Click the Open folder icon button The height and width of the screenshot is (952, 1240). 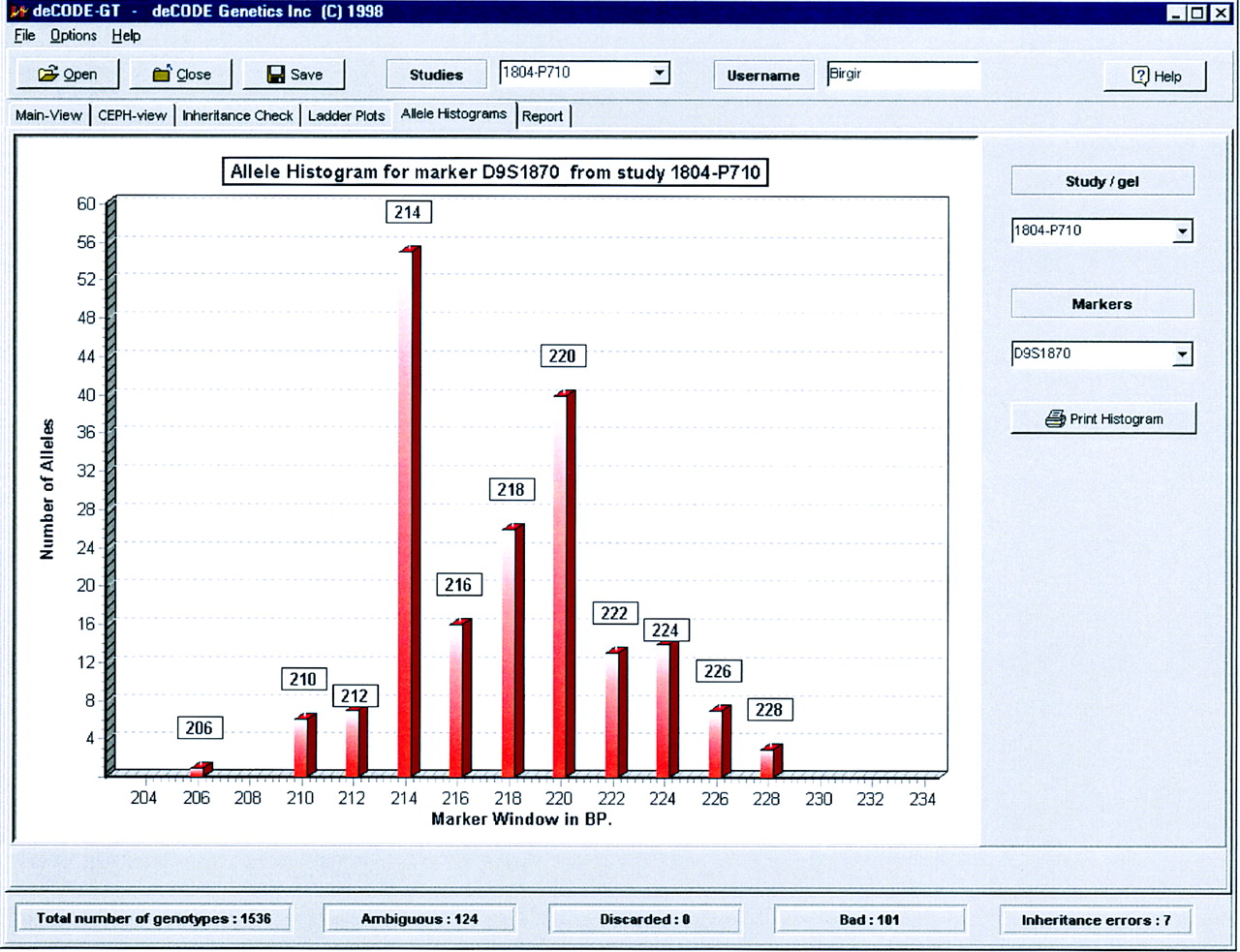tap(47, 75)
